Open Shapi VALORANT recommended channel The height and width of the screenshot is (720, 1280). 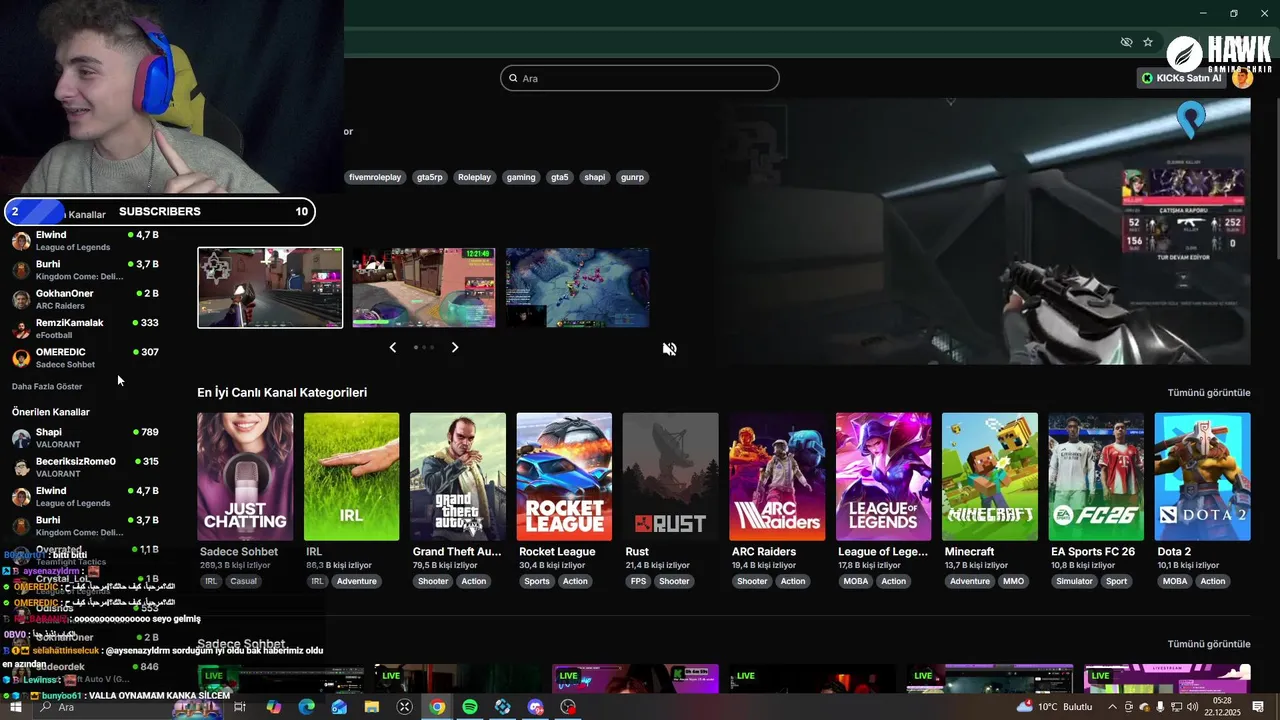coord(86,438)
